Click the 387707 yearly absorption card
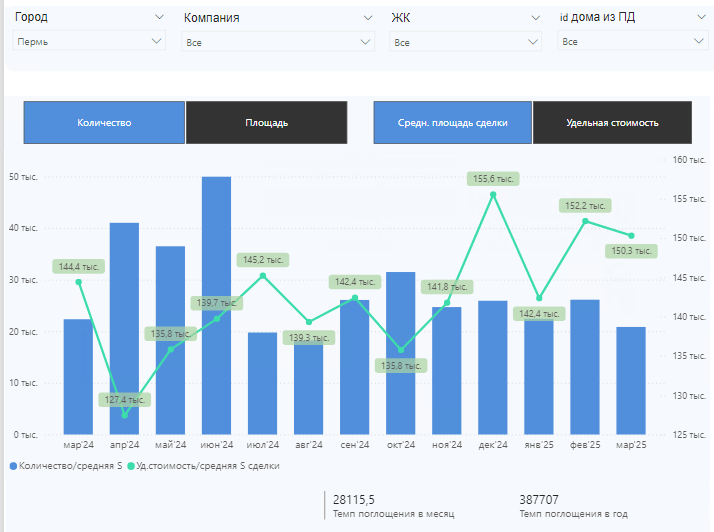This screenshot has height=532, width=714. [x=574, y=506]
